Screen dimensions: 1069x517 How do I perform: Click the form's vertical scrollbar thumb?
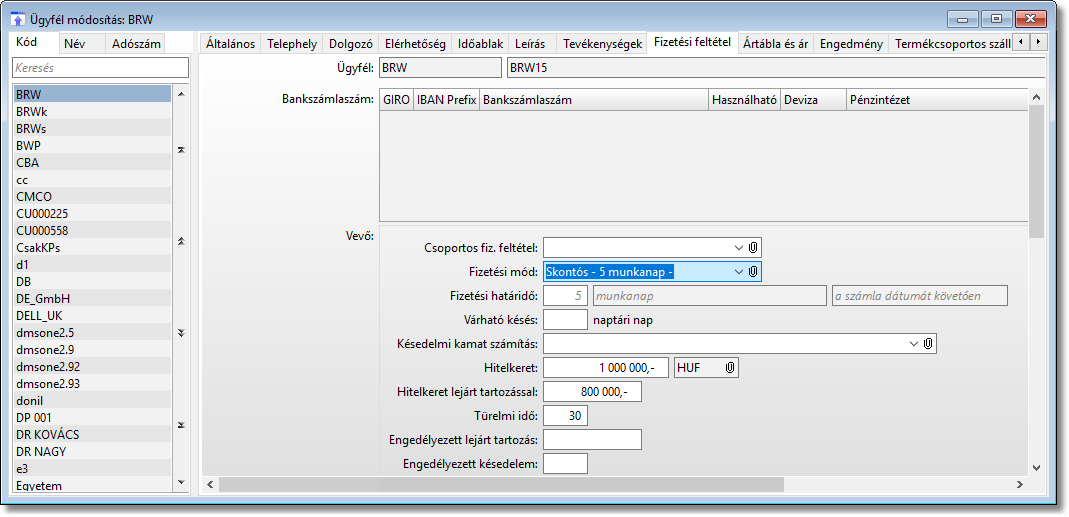[1036, 171]
